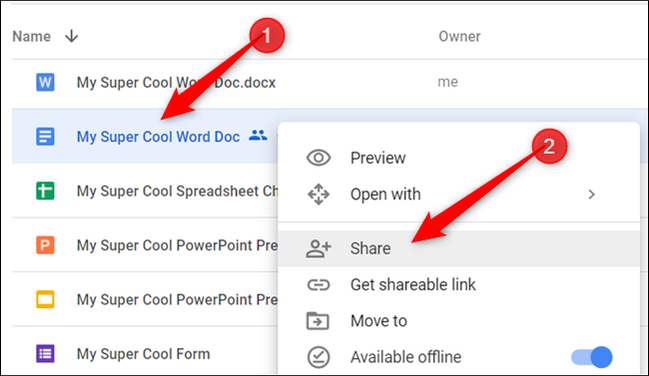Screen dimensions: 649x376
Task: Click the Available offline menu label
Action: [x=406, y=357]
